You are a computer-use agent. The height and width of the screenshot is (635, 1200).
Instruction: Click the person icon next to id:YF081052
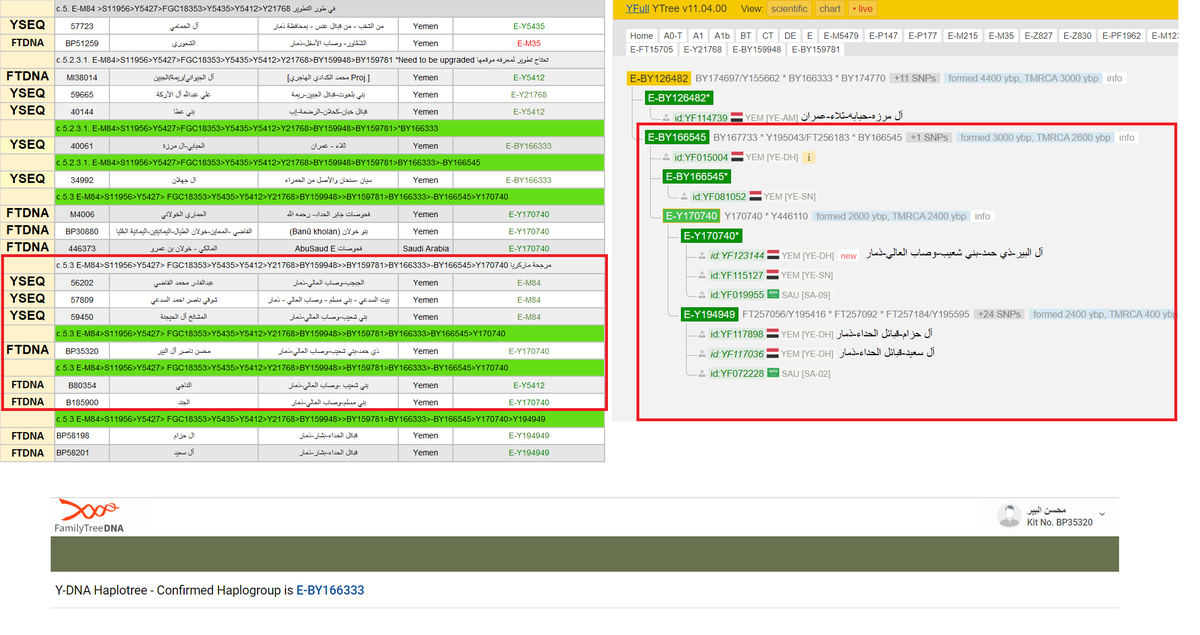pos(685,196)
